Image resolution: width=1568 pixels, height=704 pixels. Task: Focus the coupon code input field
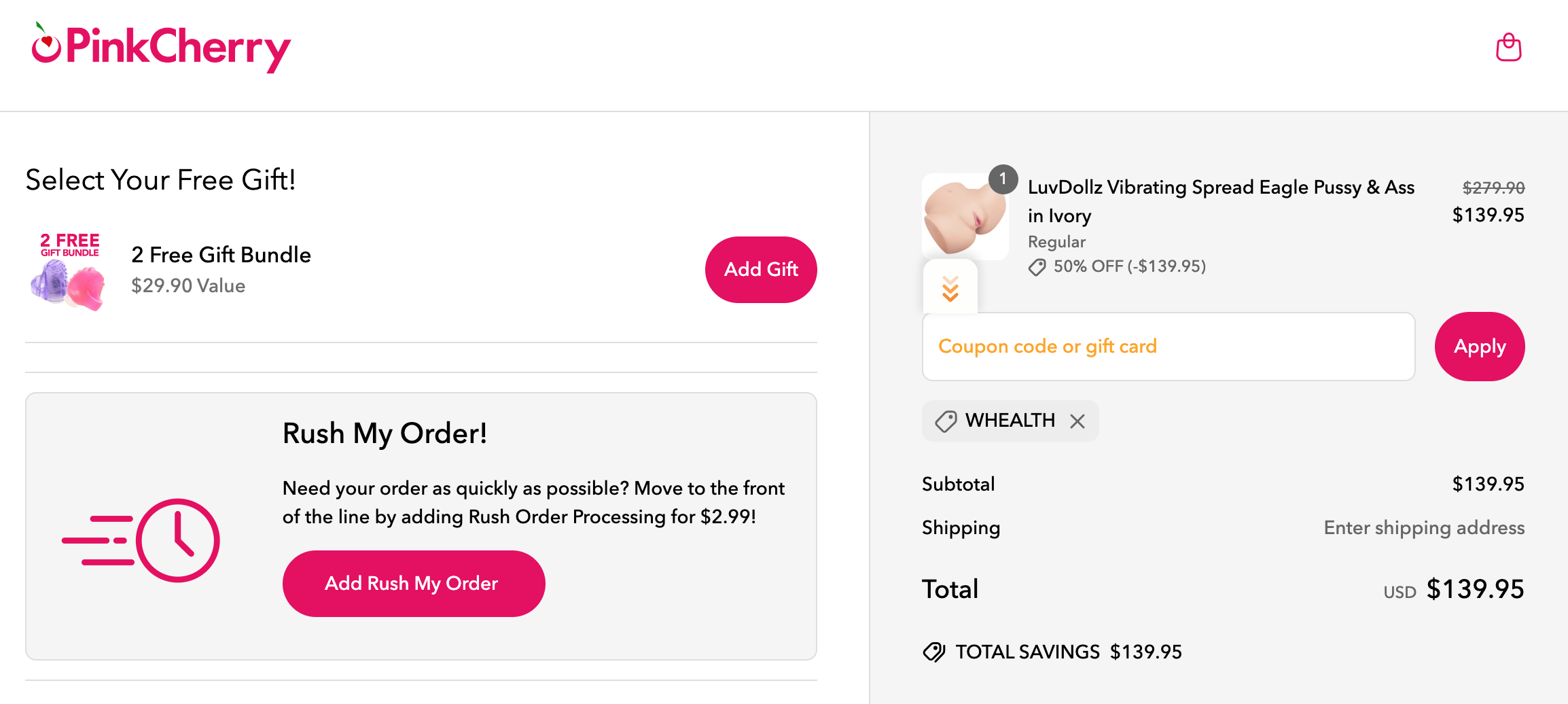pos(1169,347)
